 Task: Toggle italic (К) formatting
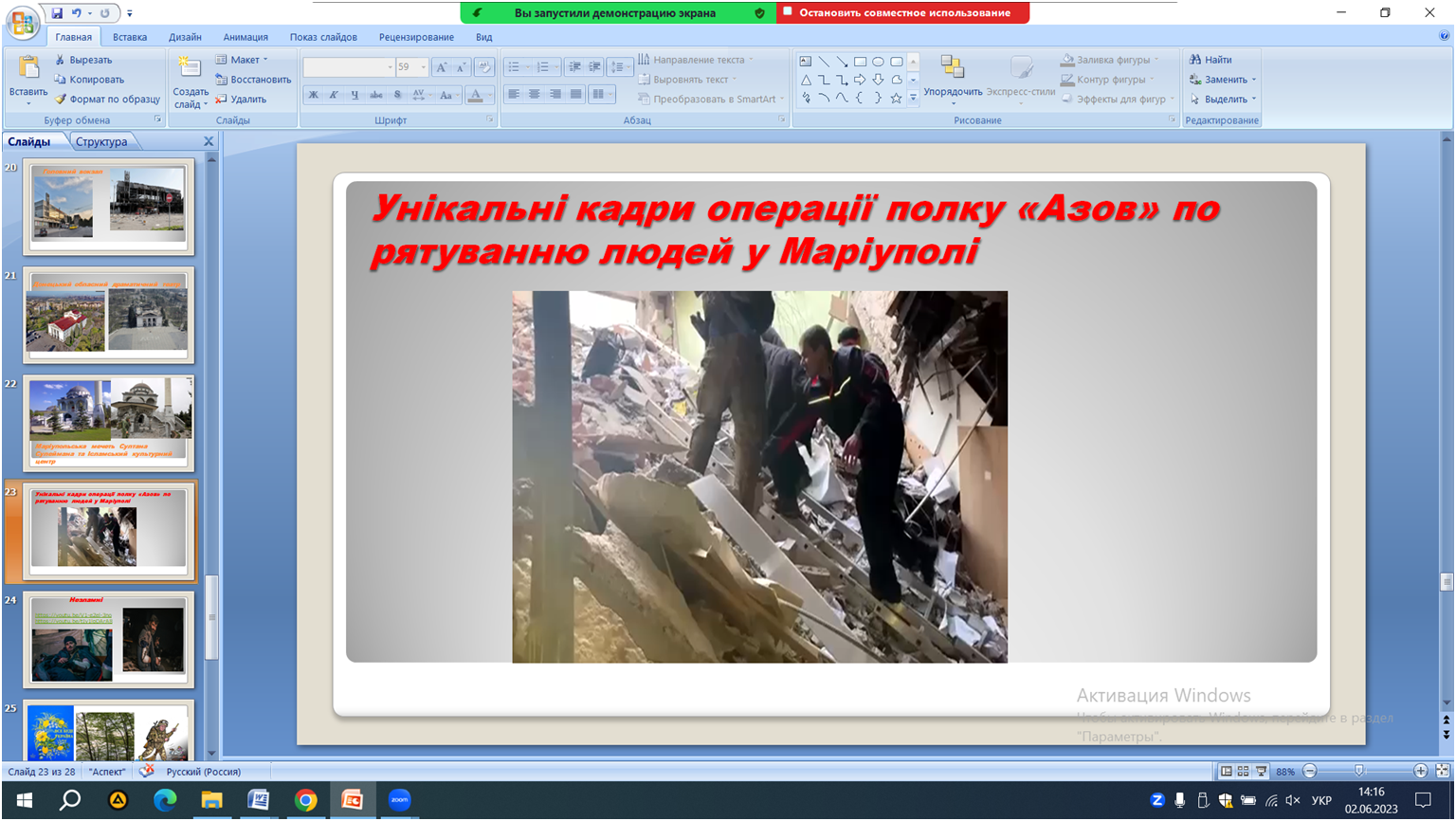point(334,95)
